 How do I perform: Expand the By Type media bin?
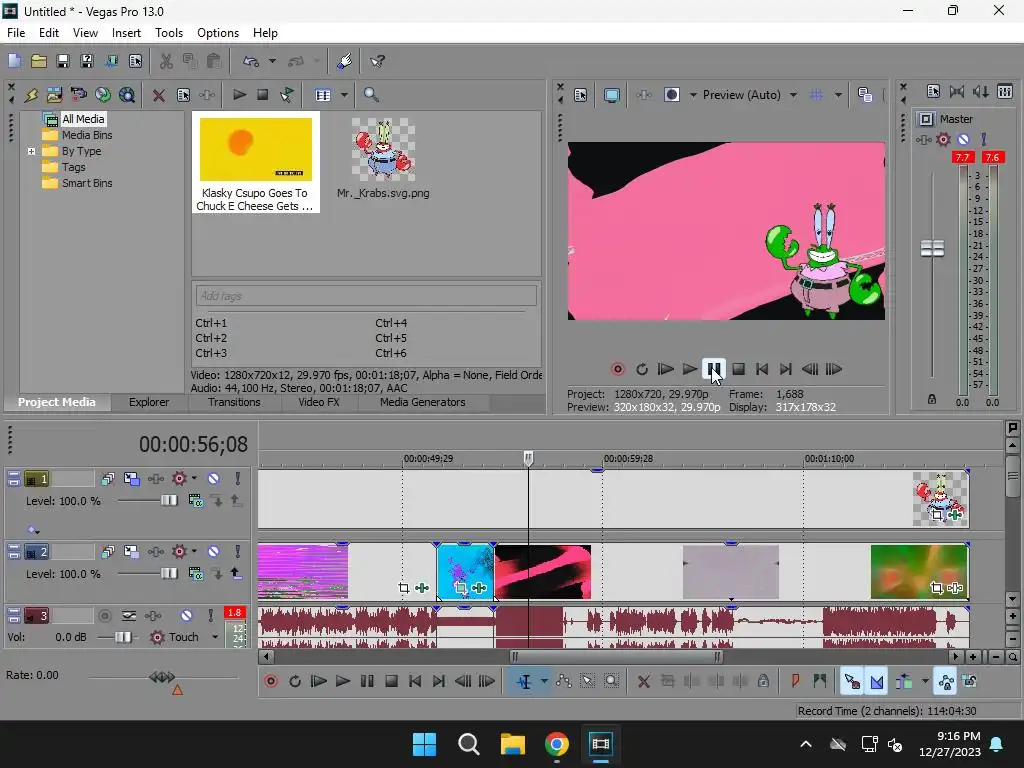click(31, 151)
